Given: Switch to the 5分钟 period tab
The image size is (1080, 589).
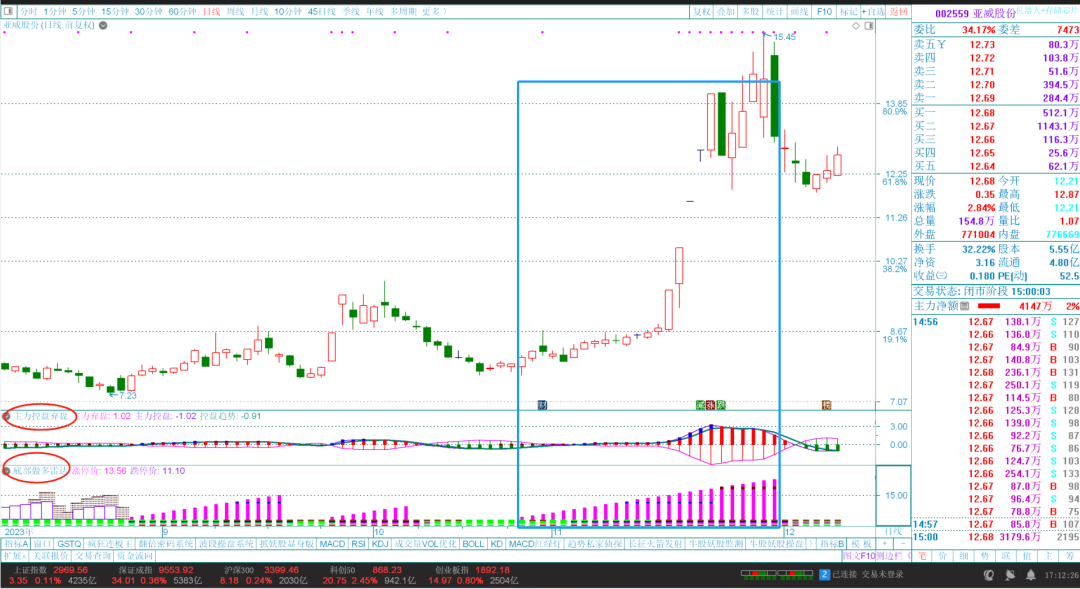Looking at the screenshot, I should (x=83, y=11).
